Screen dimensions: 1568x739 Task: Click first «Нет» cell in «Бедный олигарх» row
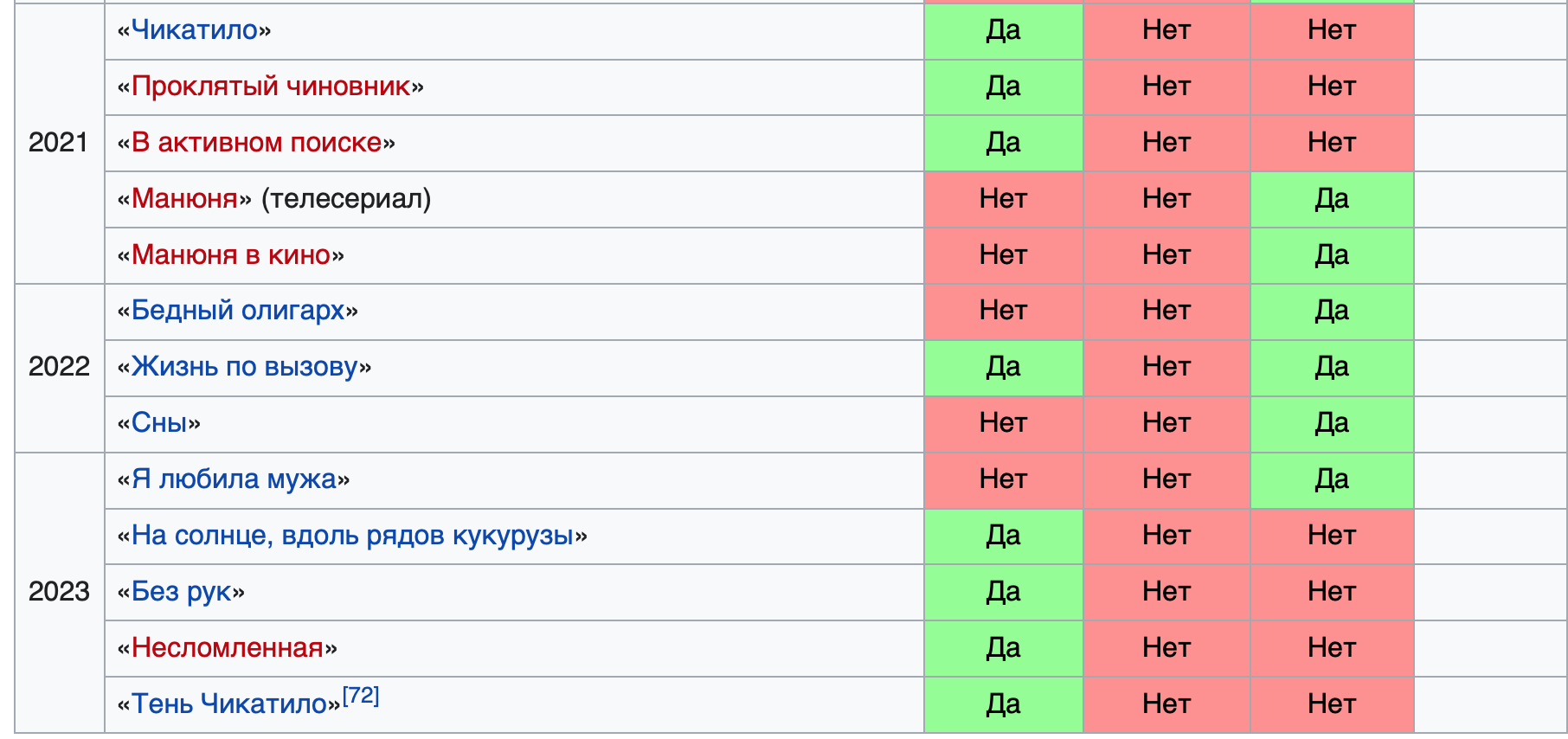coord(1004,312)
